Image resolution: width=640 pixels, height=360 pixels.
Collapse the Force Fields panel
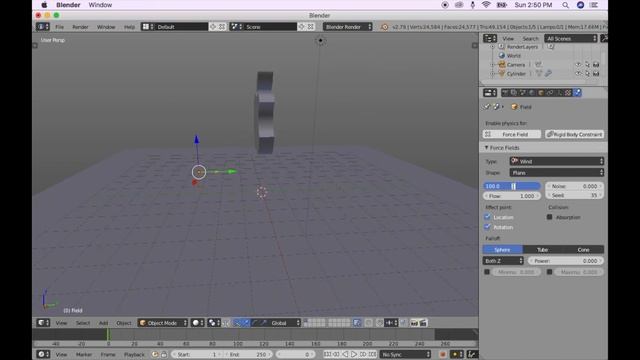486,148
